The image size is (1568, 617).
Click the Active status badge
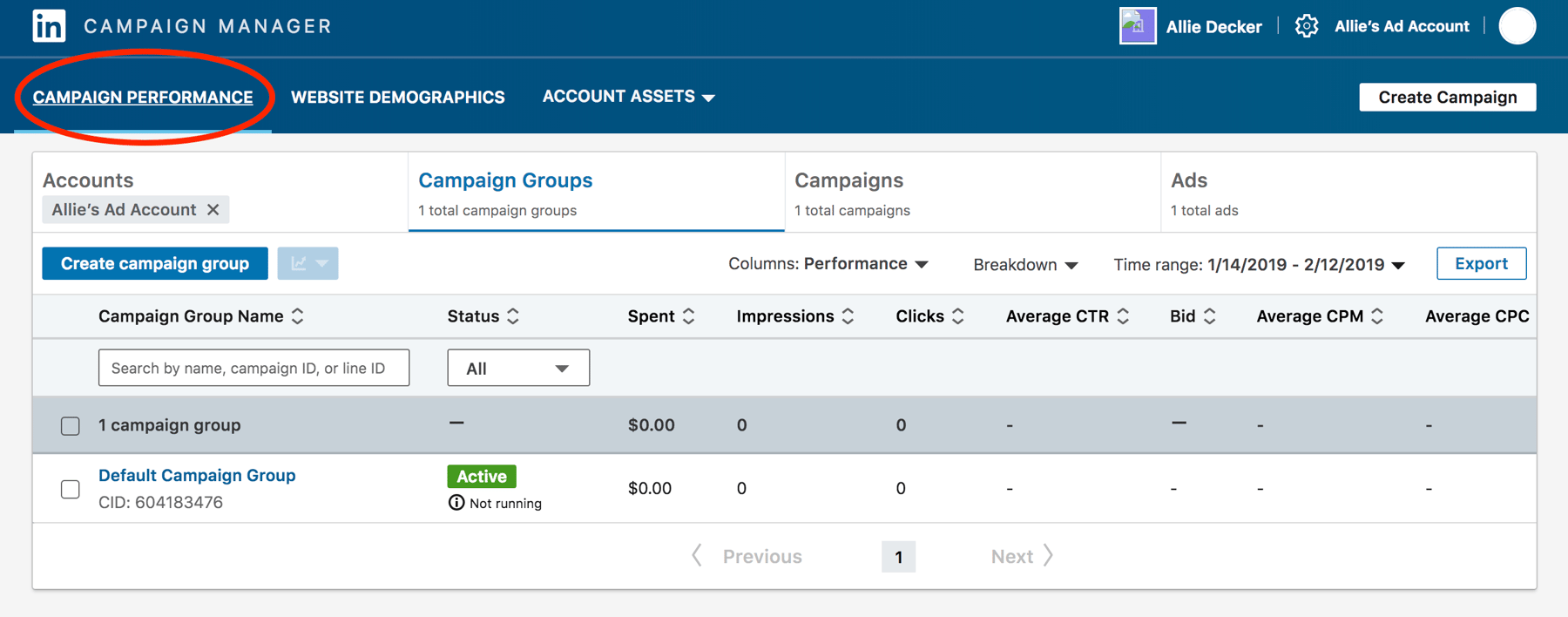(482, 476)
